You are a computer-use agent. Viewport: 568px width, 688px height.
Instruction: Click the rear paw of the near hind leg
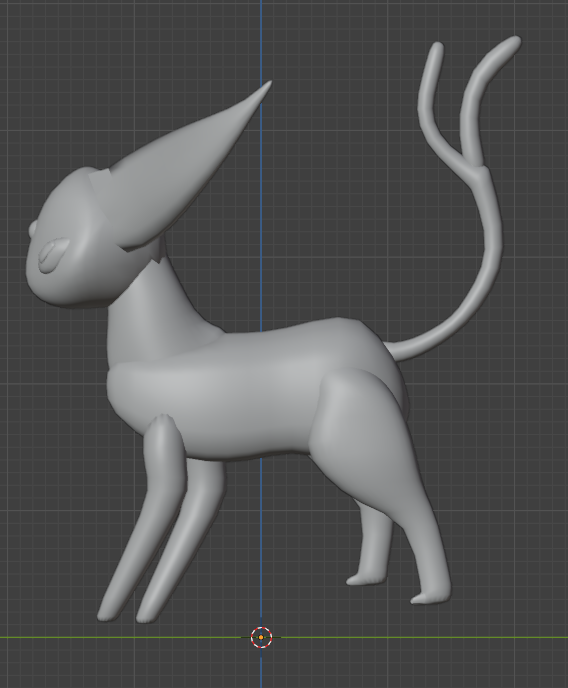pyautogui.click(x=430, y=597)
